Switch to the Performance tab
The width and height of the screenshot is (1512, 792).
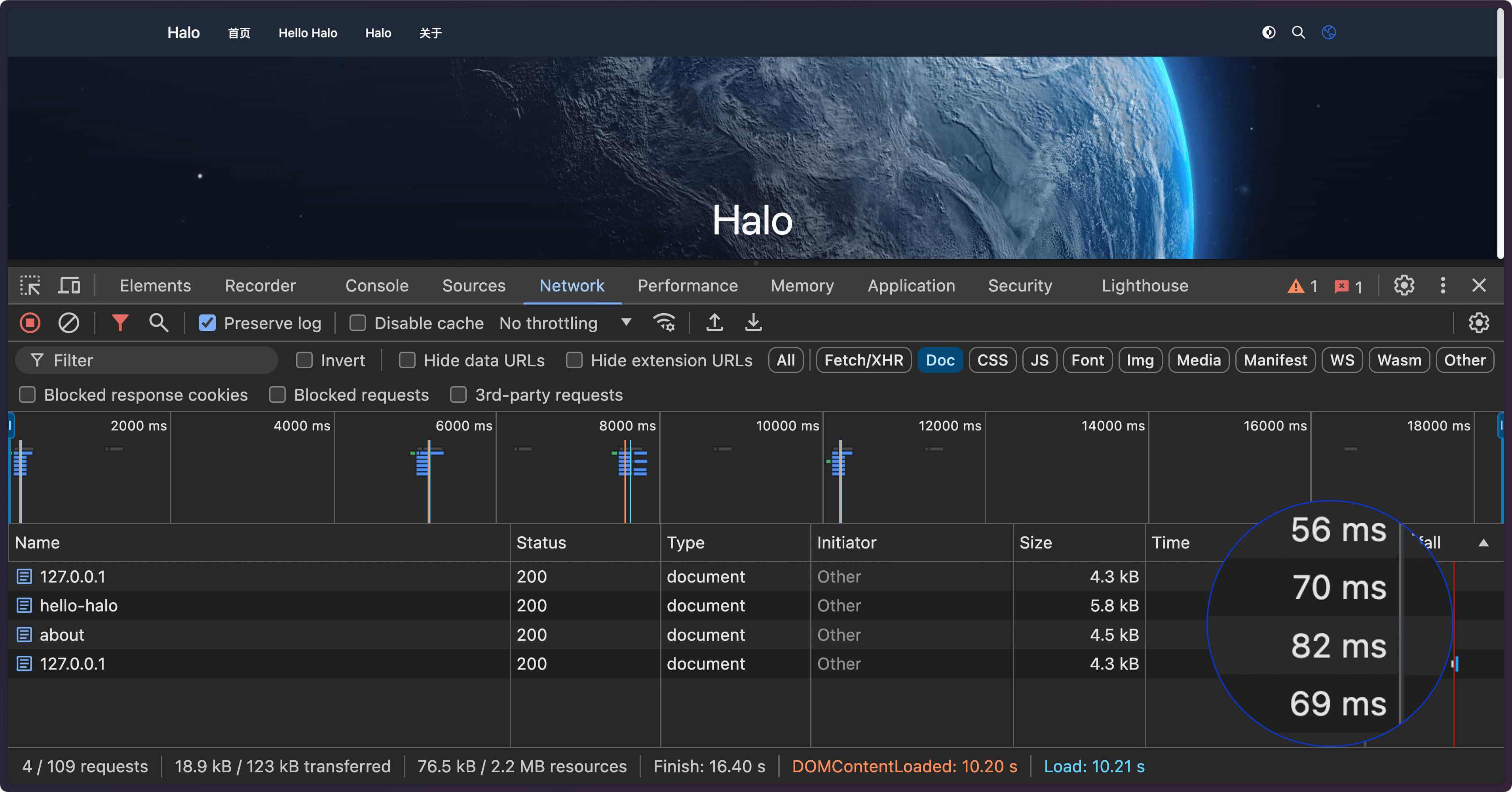click(688, 286)
